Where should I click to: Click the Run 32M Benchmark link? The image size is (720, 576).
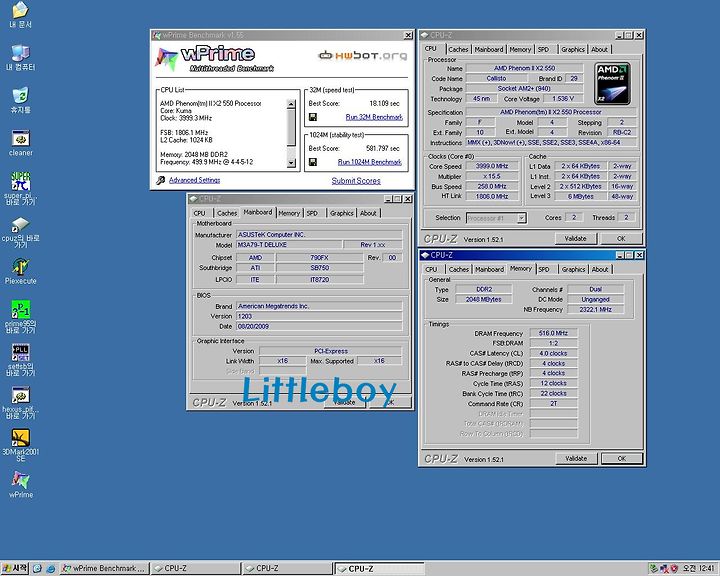click(374, 117)
